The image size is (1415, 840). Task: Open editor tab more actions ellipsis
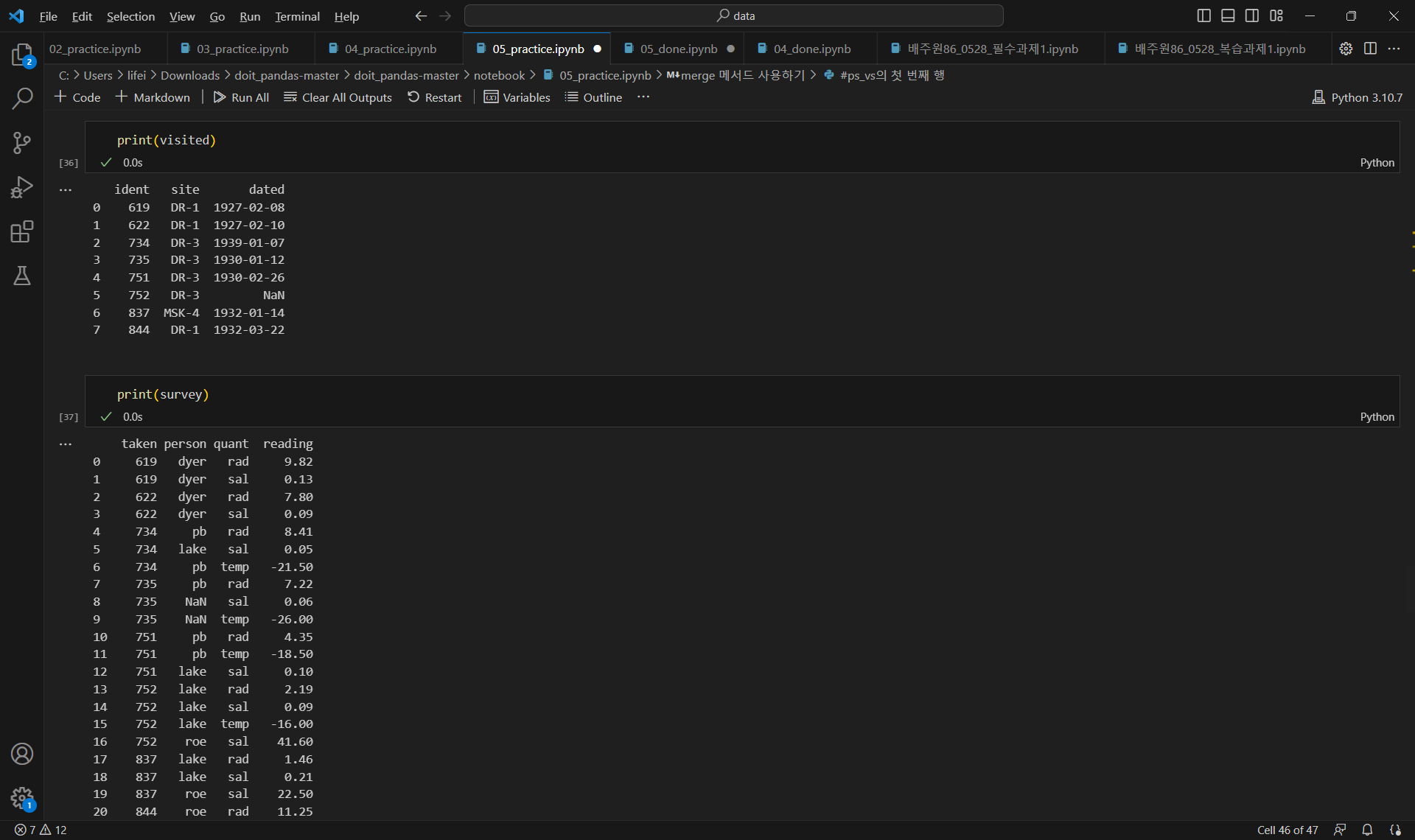1394,49
